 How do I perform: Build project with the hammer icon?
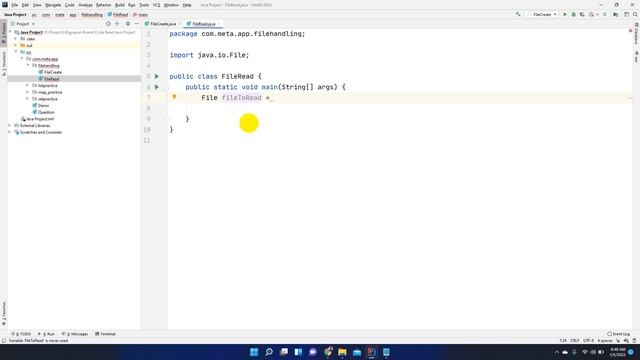pyautogui.click(x=518, y=14)
